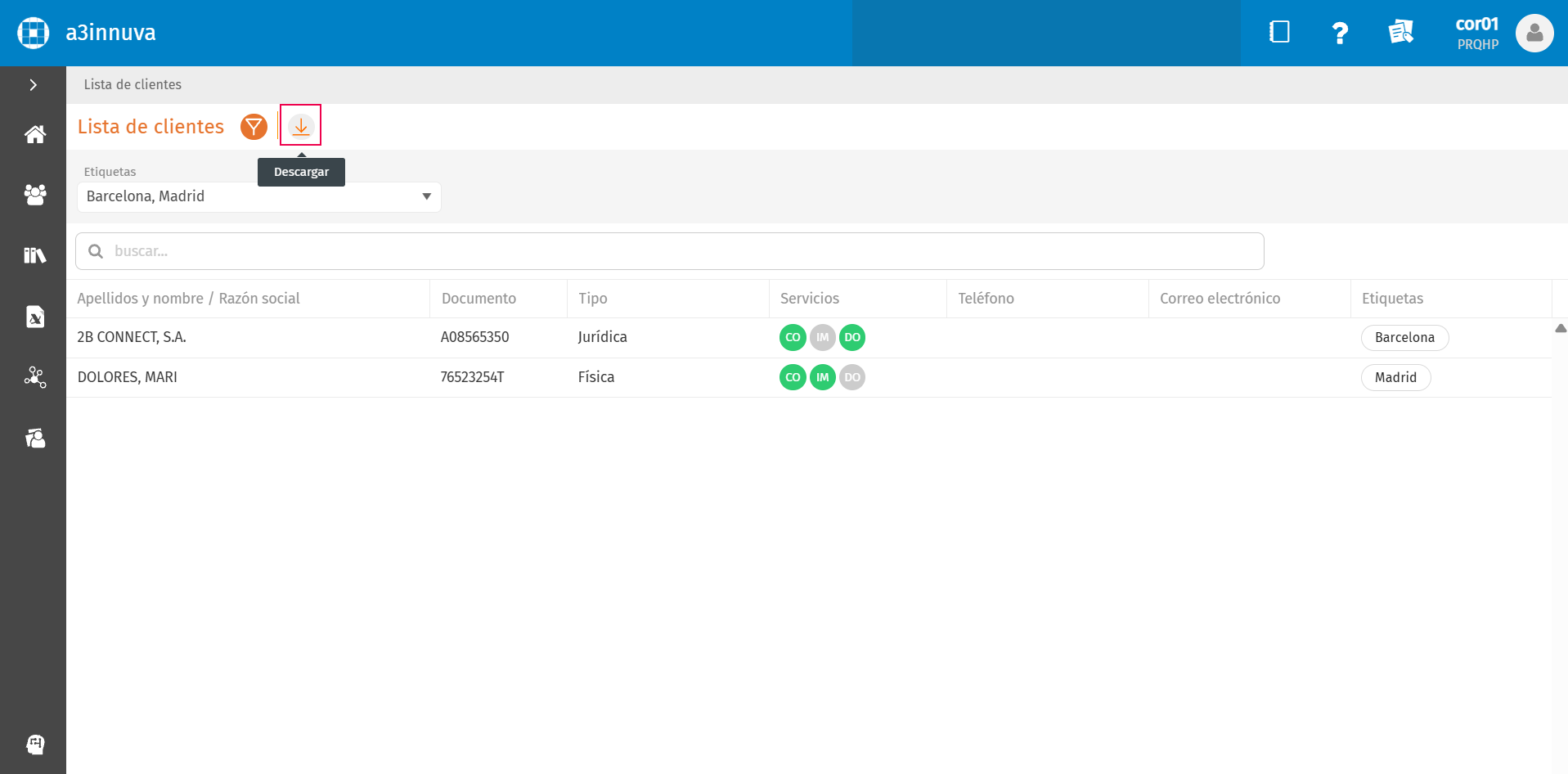The height and width of the screenshot is (774, 1568).
Task: Select document number 76523254T
Action: (x=472, y=377)
